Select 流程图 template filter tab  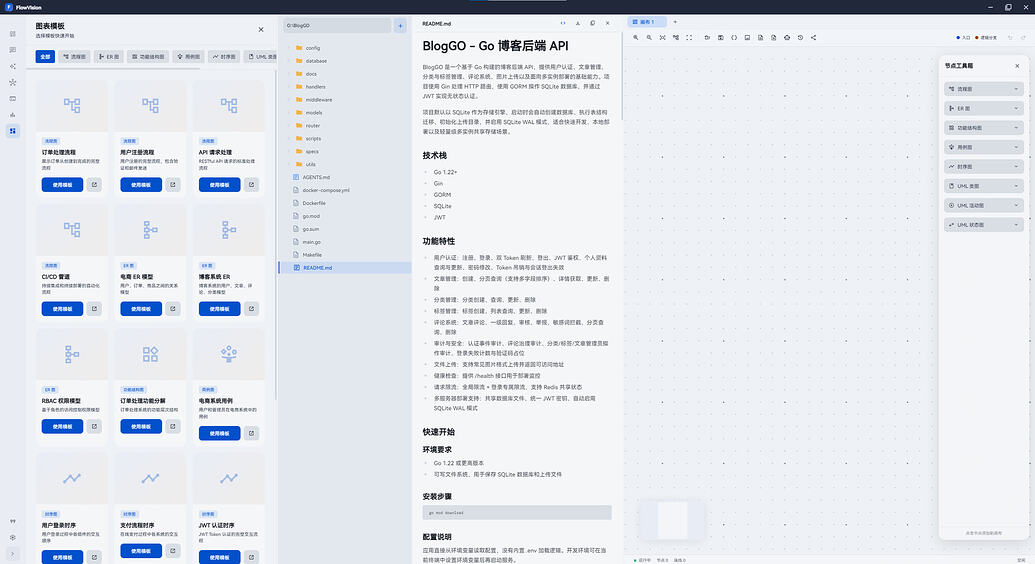coord(74,57)
